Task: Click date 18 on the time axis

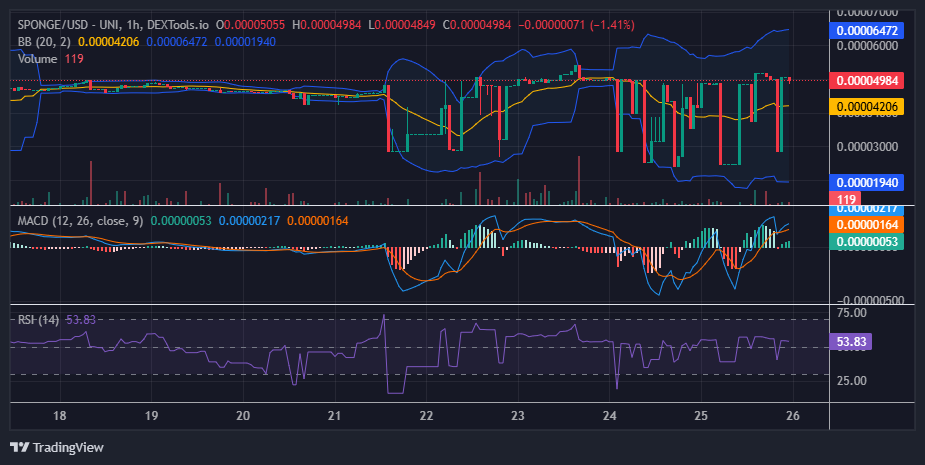Action: (60, 415)
